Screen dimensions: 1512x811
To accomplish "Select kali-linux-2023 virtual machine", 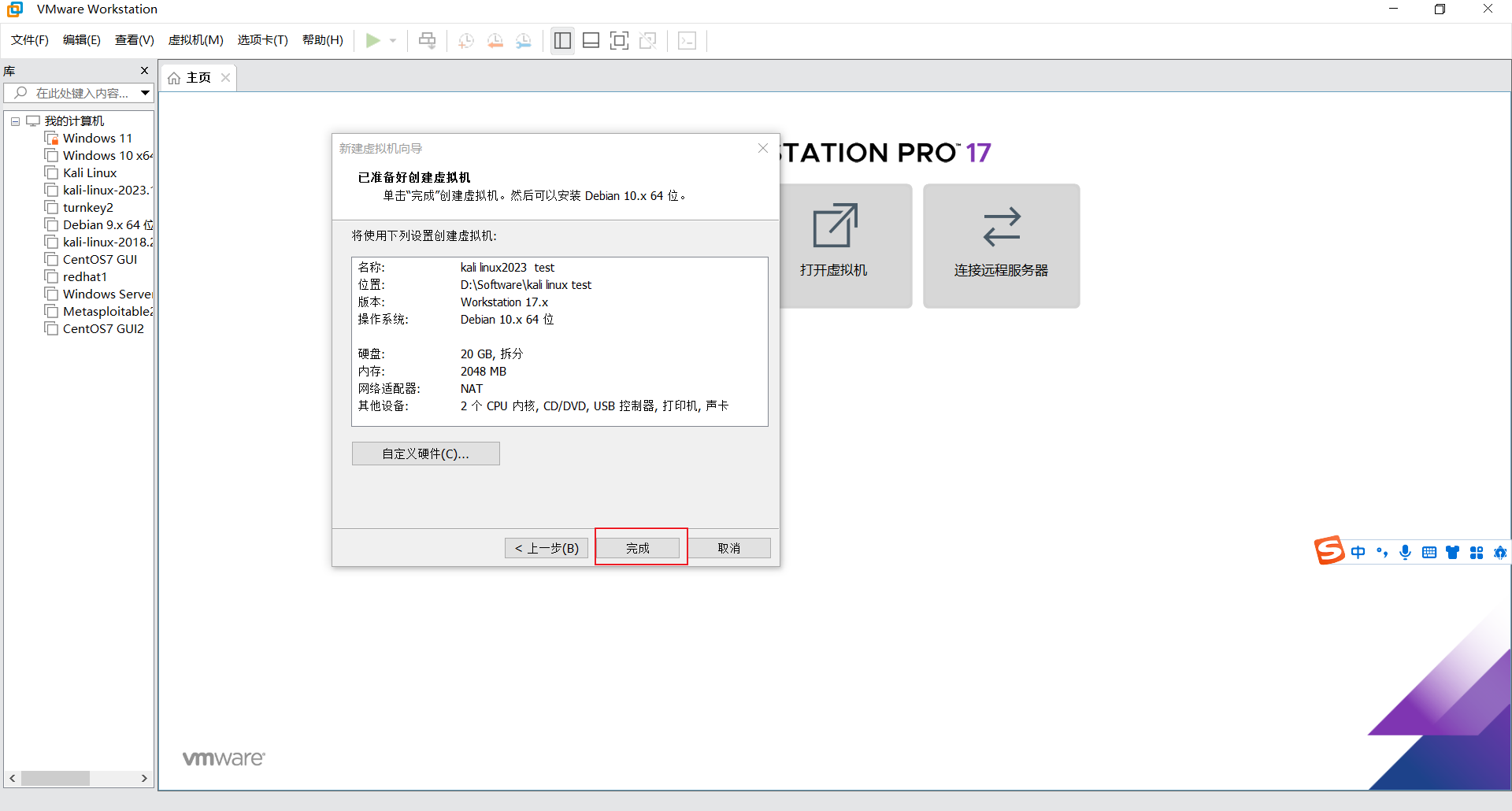I will tap(108, 191).
